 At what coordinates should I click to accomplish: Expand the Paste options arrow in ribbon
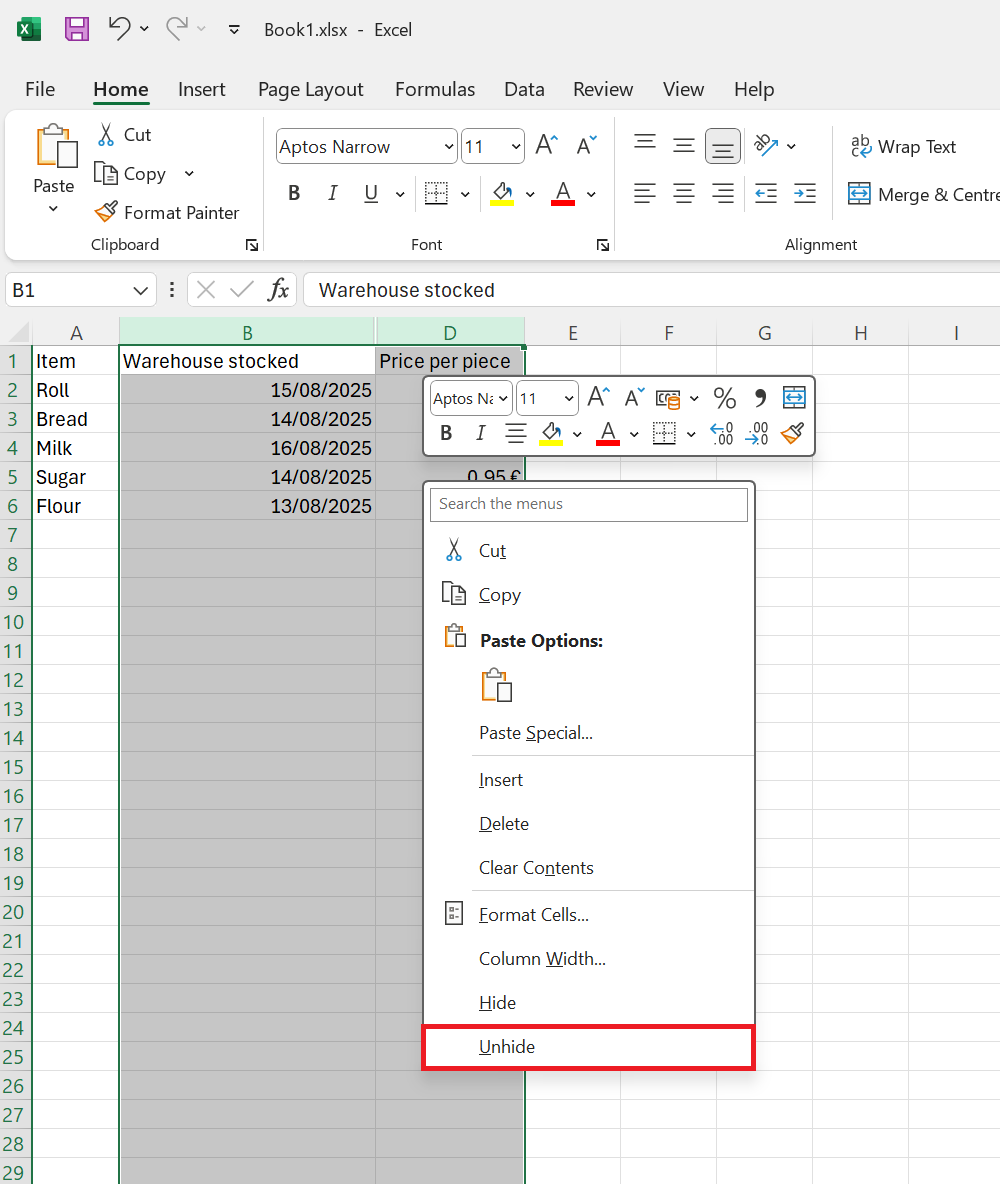53,208
